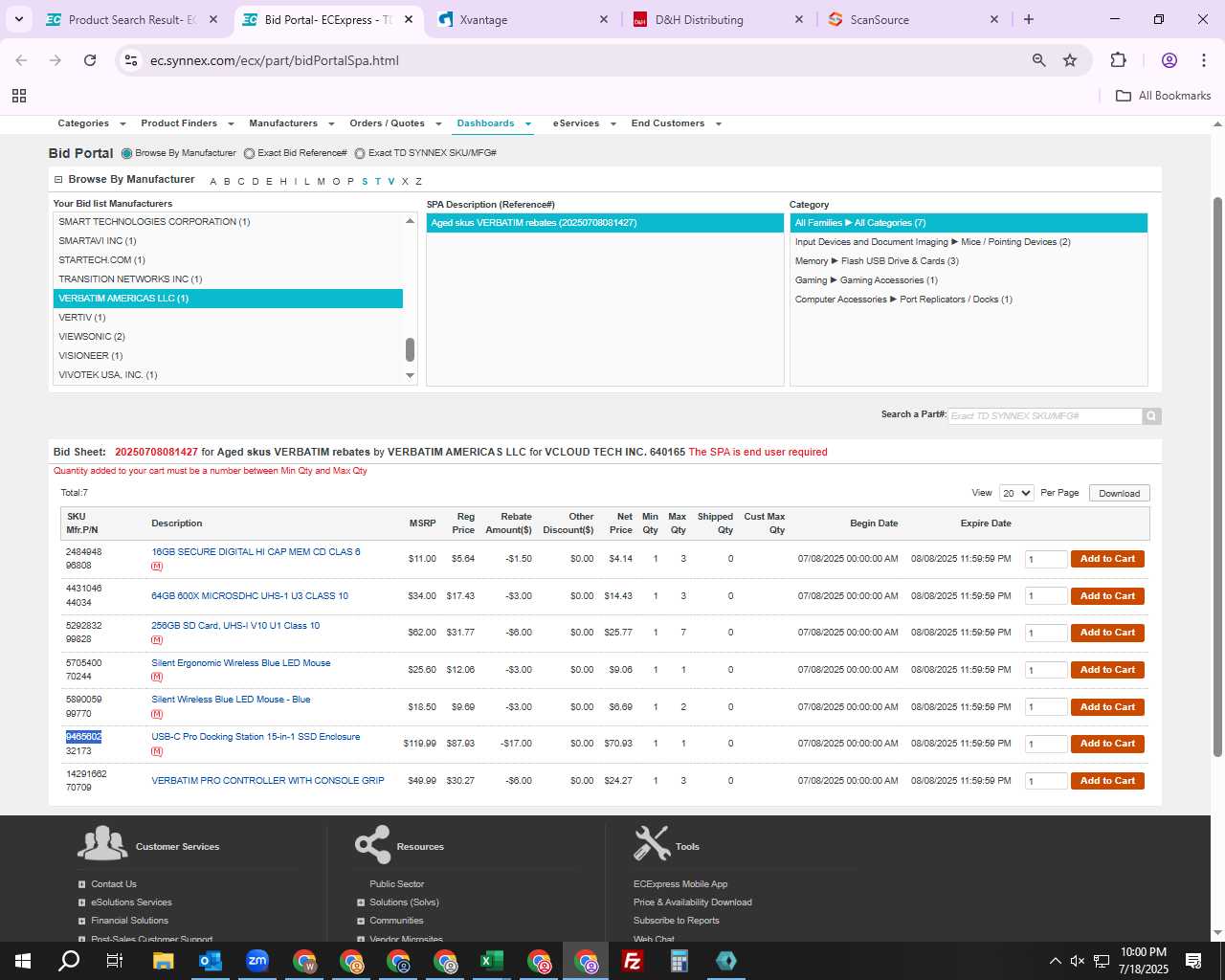Open the notification center icon
The image size is (1225, 980).
pyautogui.click(x=1193, y=961)
